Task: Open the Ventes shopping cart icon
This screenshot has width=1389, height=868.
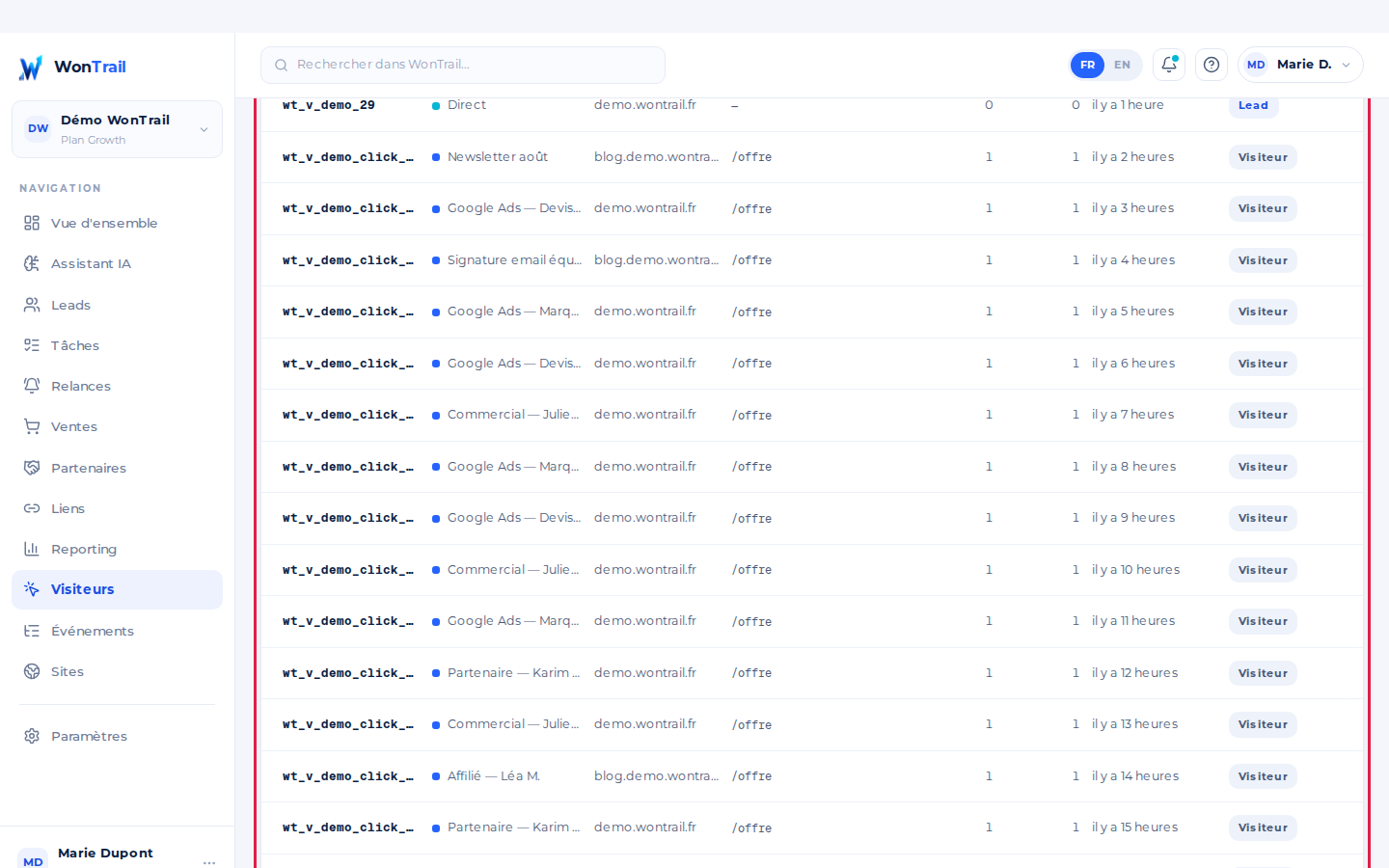Action: point(32,426)
